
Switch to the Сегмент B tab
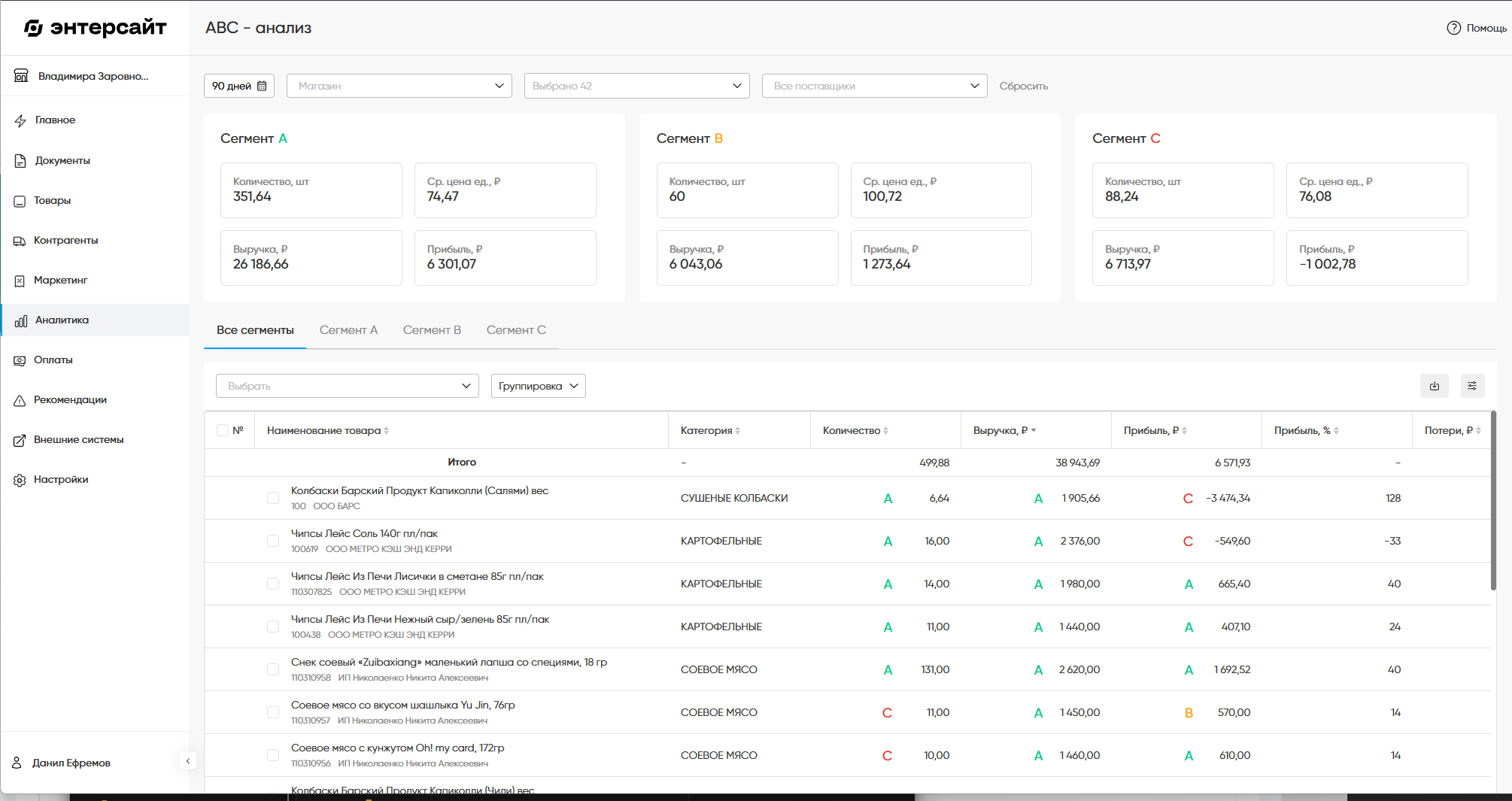(432, 330)
